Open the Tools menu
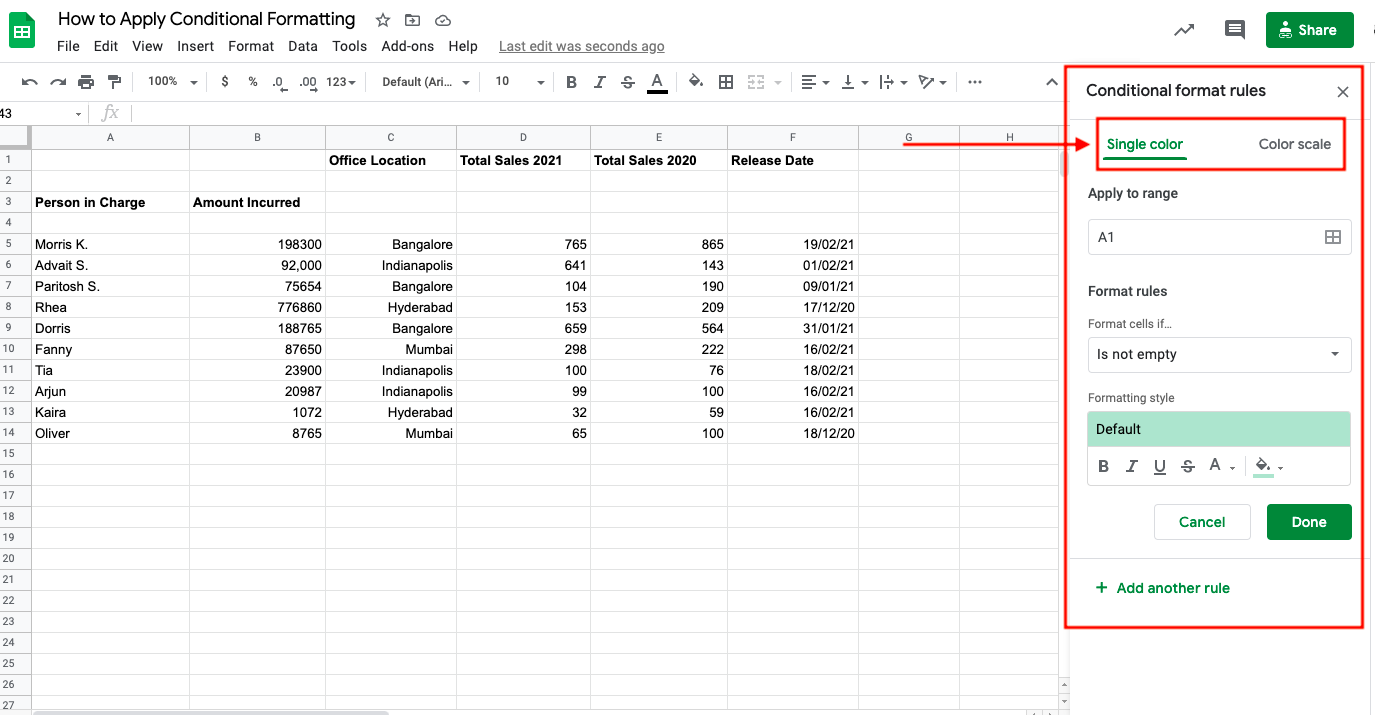The height and width of the screenshot is (715, 1375). (x=350, y=46)
